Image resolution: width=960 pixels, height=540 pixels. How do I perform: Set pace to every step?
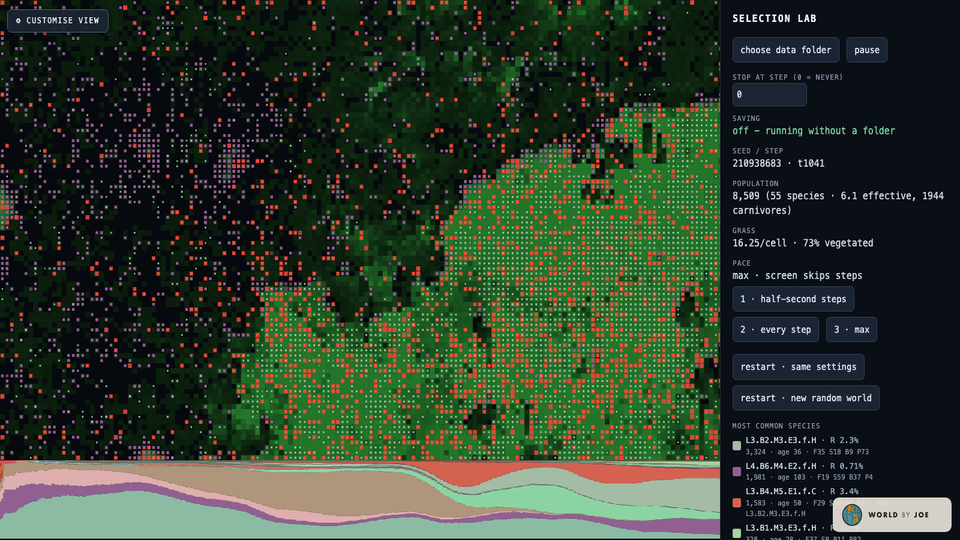click(775, 330)
